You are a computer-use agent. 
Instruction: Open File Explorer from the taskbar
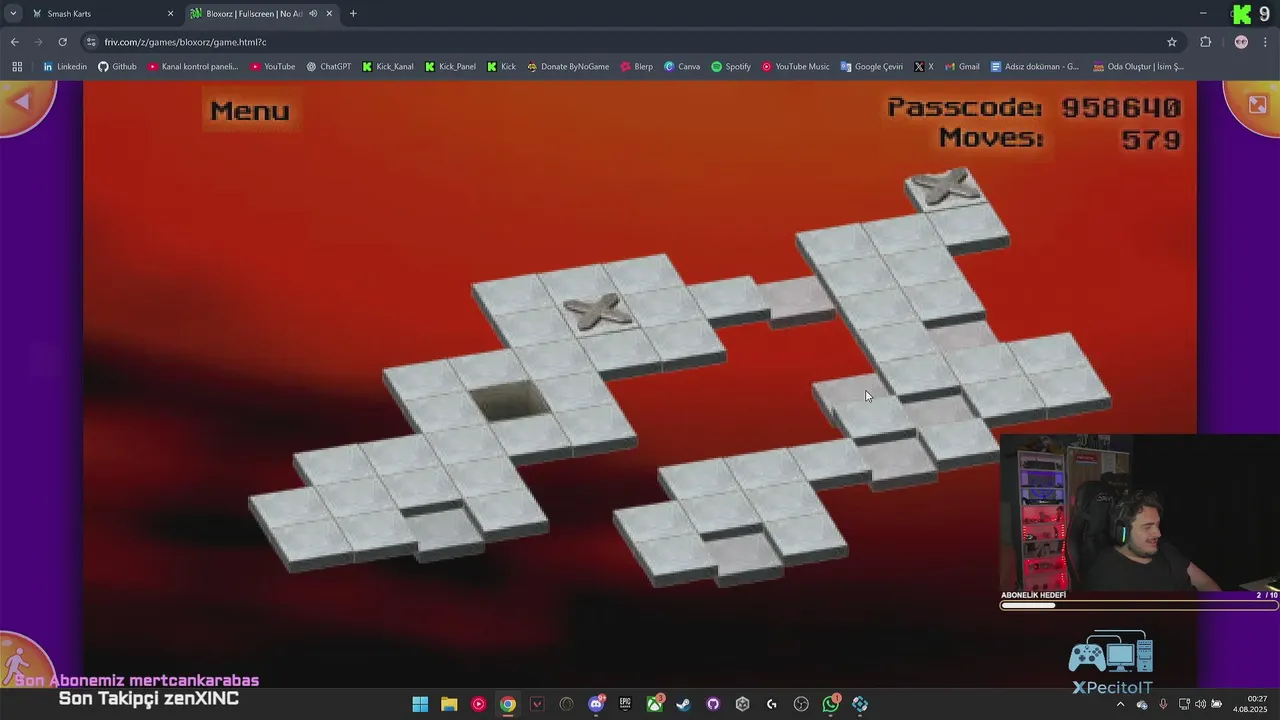coord(449,704)
